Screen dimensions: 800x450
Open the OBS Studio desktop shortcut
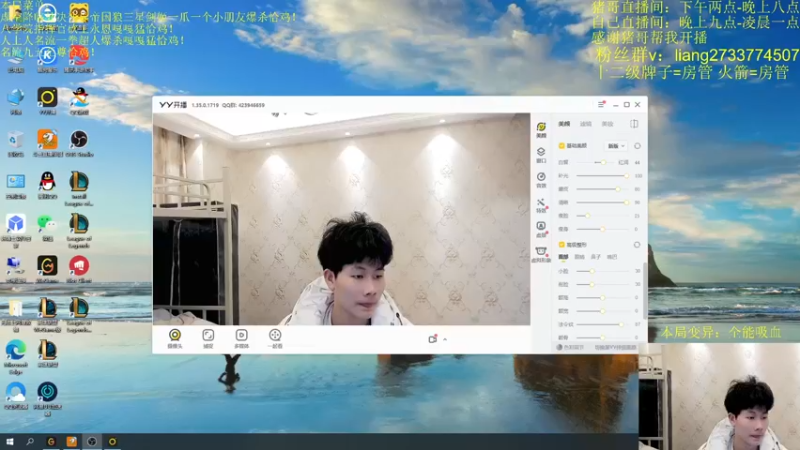pyautogui.click(x=79, y=143)
